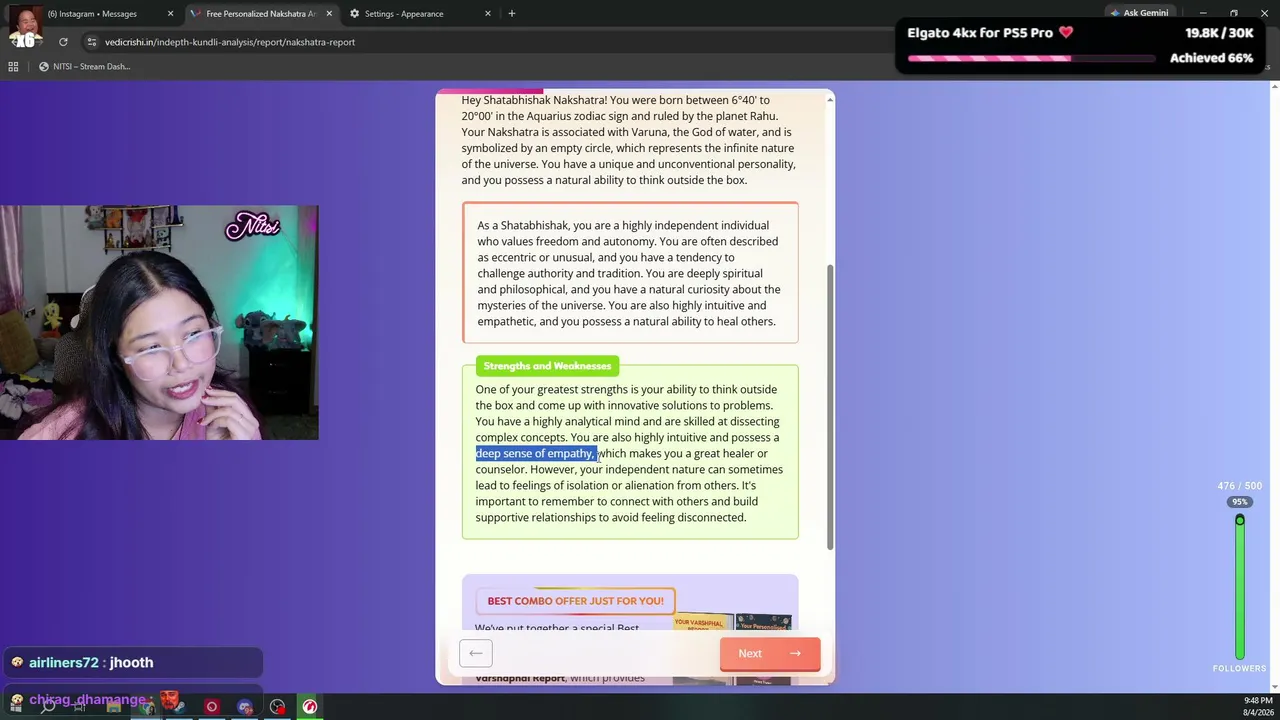Click the Next button

point(770,653)
